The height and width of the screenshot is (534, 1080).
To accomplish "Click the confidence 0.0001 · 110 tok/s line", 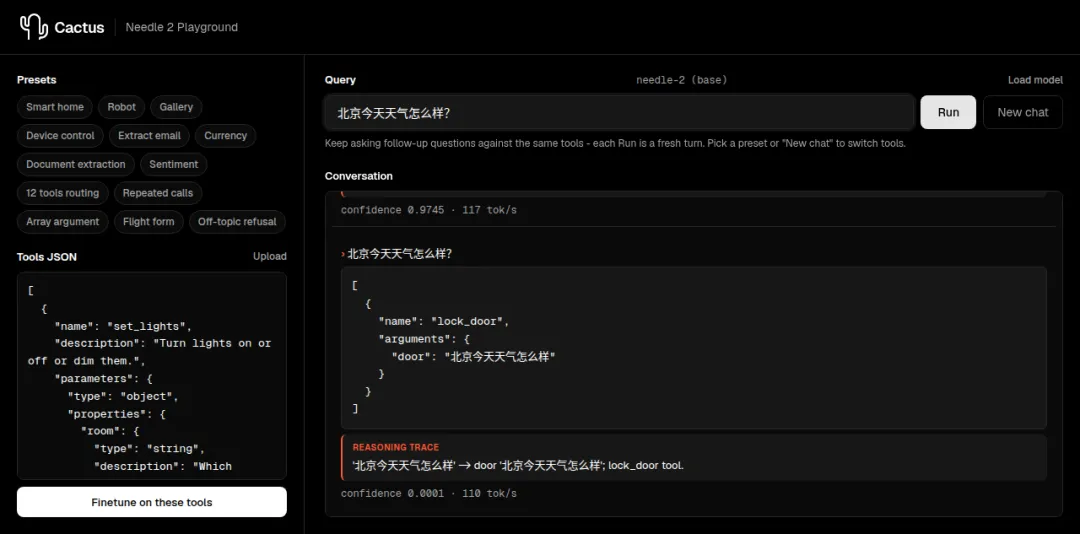I will (x=428, y=493).
